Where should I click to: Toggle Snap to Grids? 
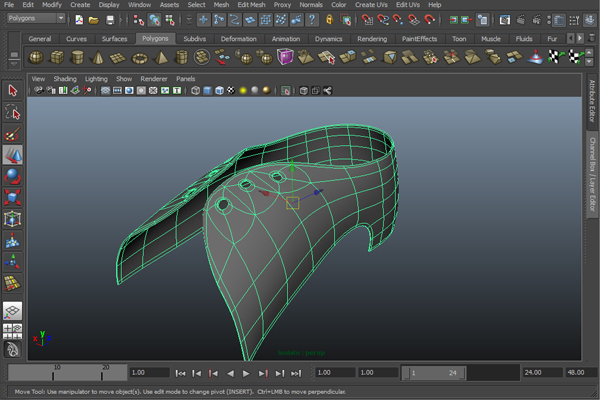367,20
